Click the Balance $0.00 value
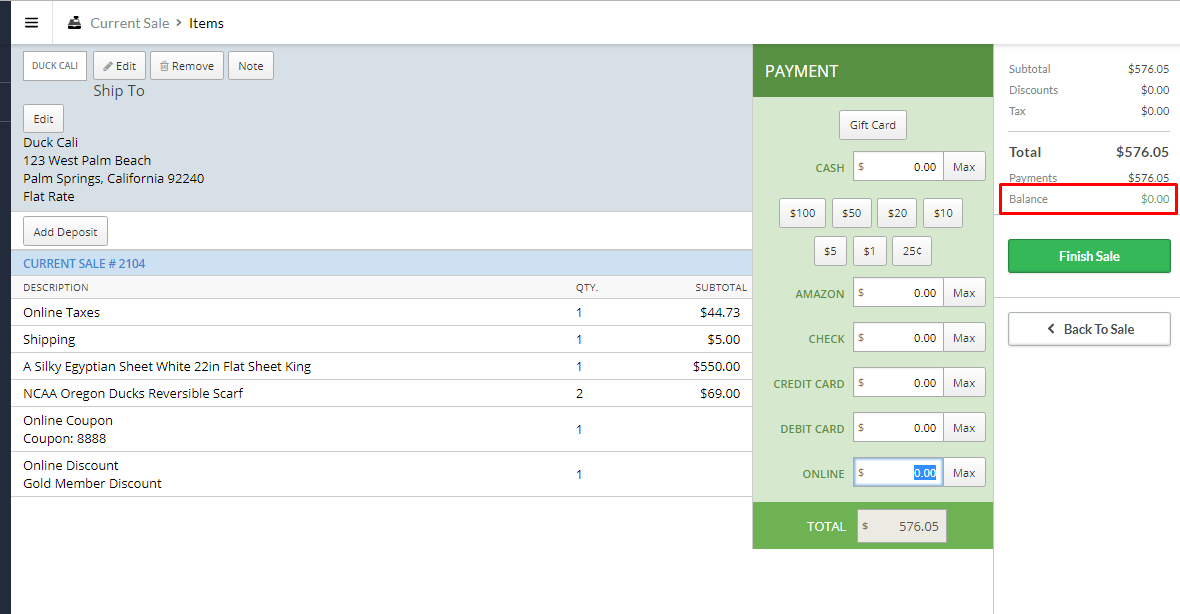 pos(1154,199)
